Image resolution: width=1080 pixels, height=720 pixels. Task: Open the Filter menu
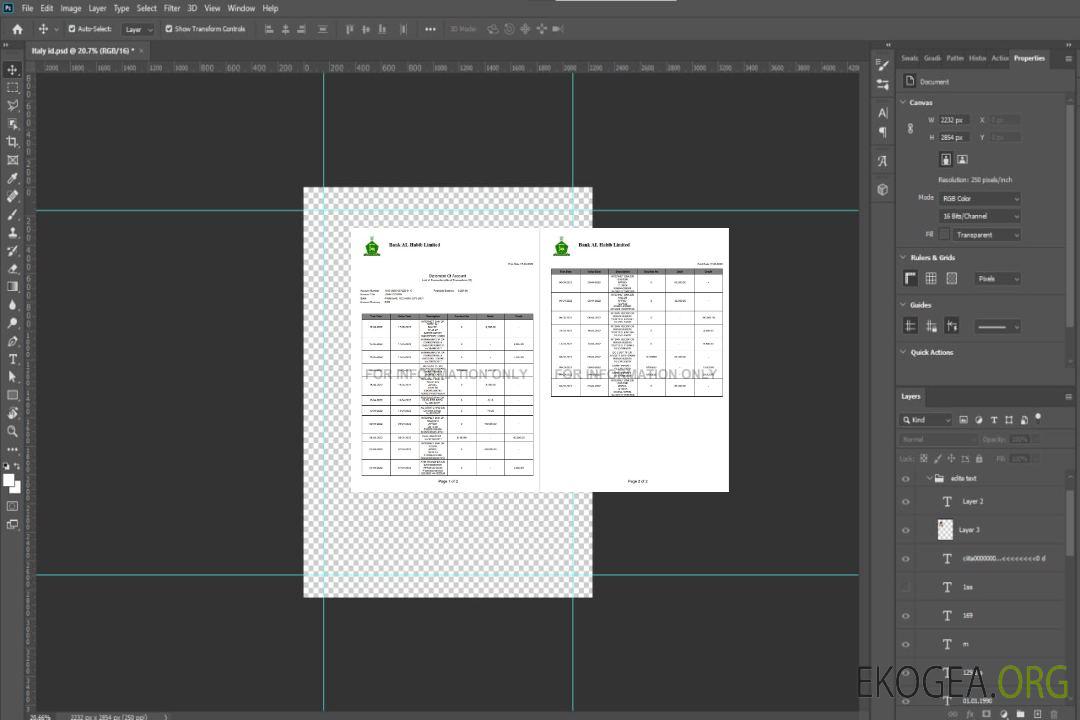pyautogui.click(x=172, y=8)
